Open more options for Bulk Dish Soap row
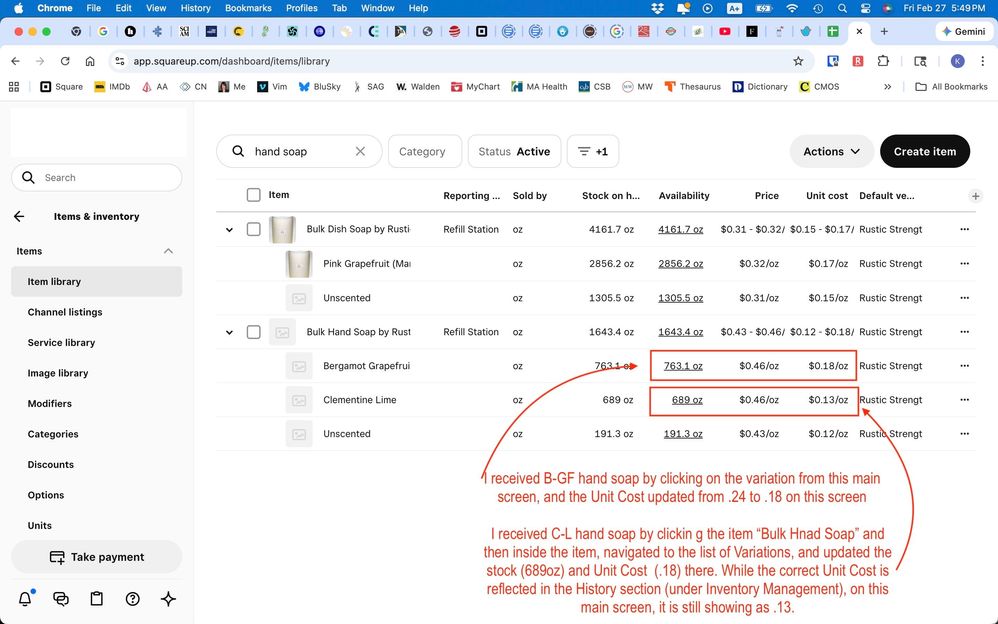The width and height of the screenshot is (998, 624). (964, 229)
